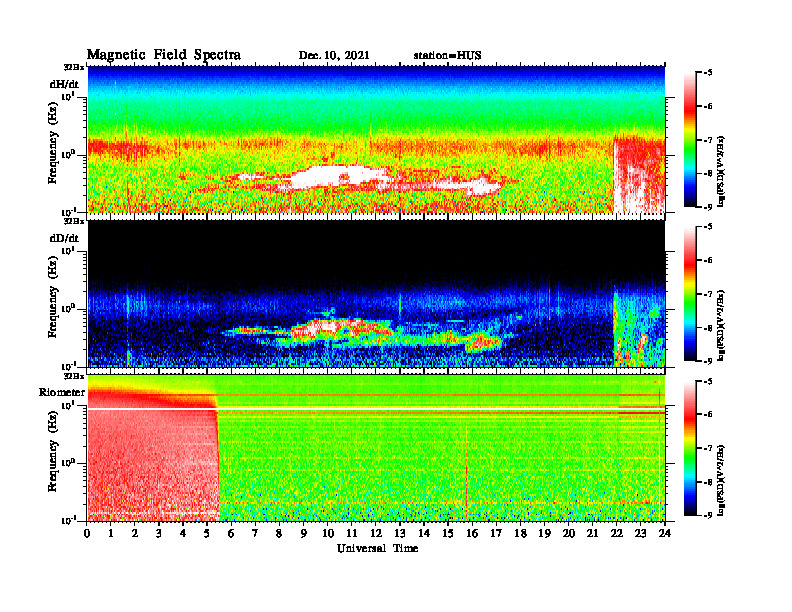Click hour 4 on Universal Time axis
The image size is (792, 612).
(183, 533)
